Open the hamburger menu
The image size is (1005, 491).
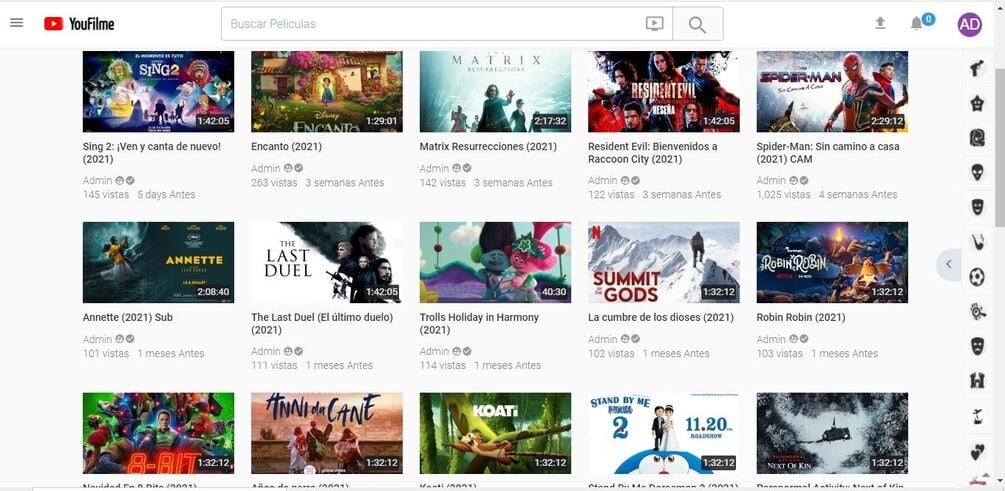[x=17, y=23]
